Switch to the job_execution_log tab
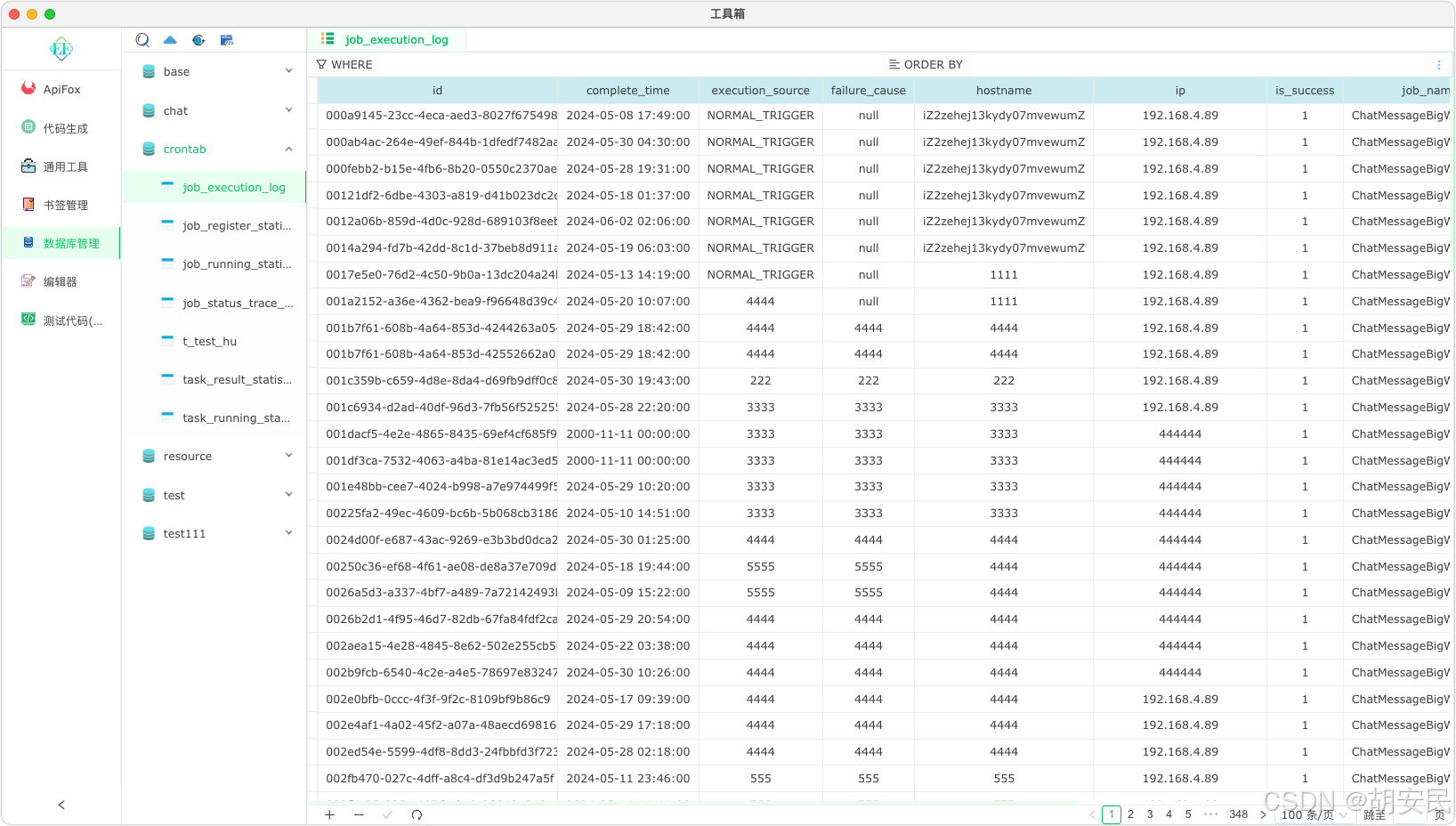Viewport: 1456px width, 826px height. tap(387, 39)
